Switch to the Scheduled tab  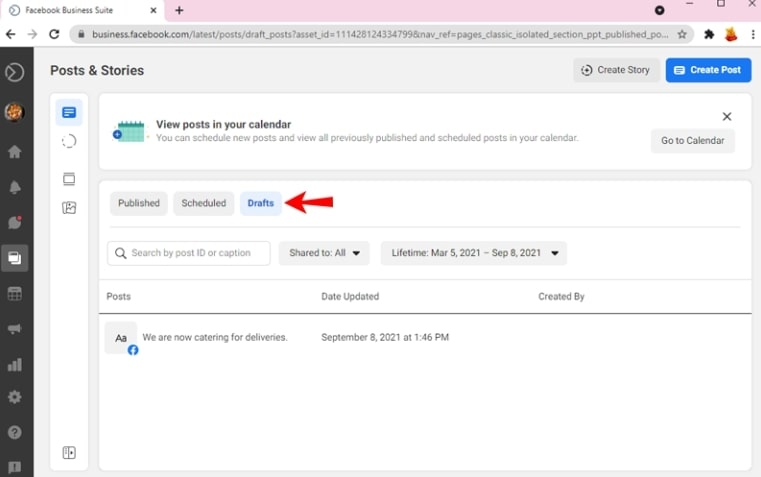tap(204, 203)
